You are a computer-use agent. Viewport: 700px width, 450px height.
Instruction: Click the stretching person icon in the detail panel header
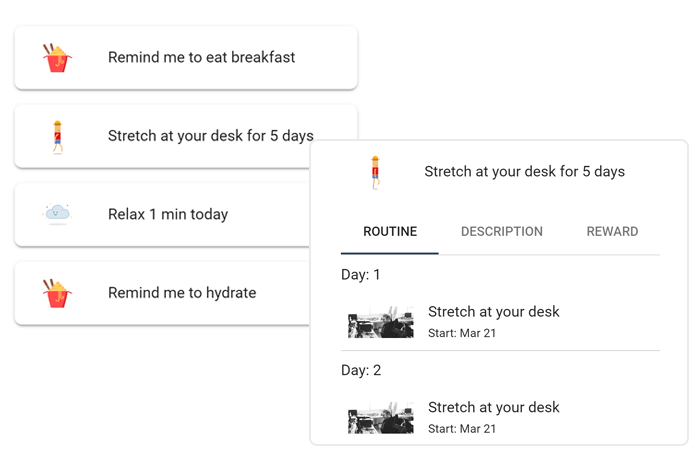point(375,173)
